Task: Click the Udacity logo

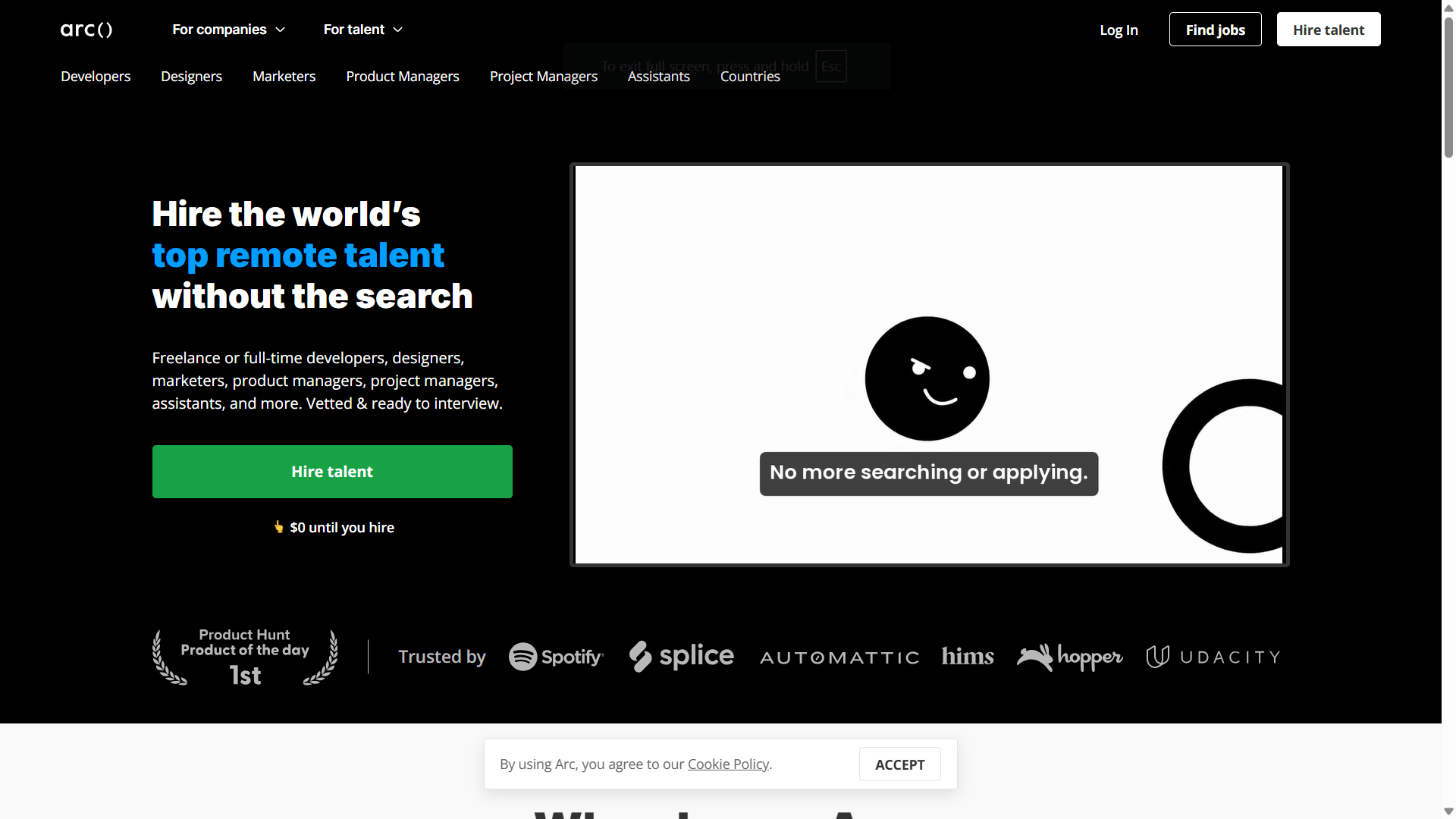Action: tap(1213, 657)
